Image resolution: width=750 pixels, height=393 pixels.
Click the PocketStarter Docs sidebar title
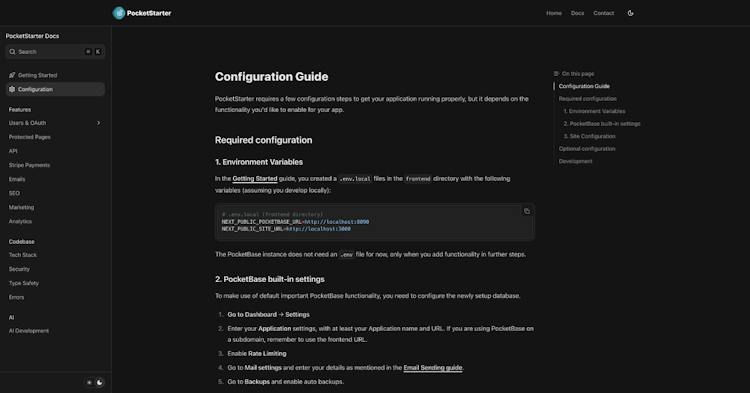32,36
